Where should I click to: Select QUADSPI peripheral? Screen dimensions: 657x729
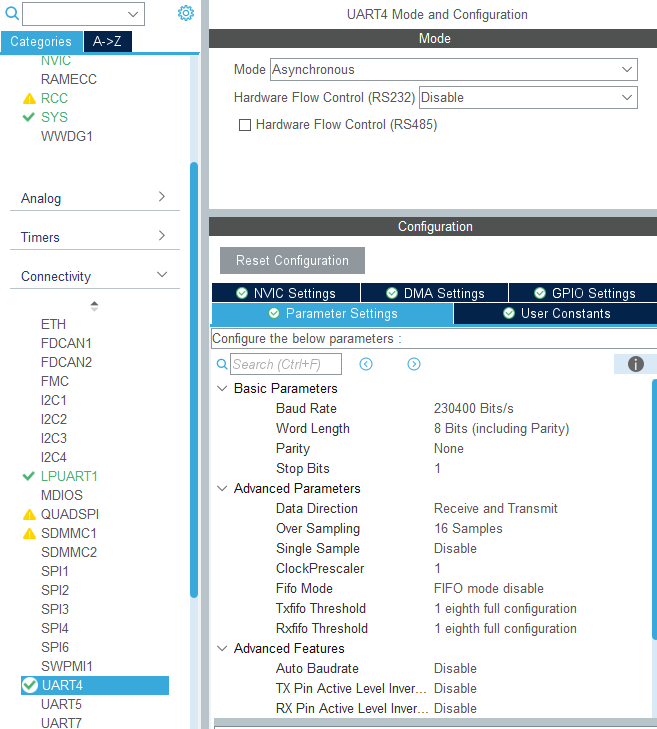click(70, 515)
